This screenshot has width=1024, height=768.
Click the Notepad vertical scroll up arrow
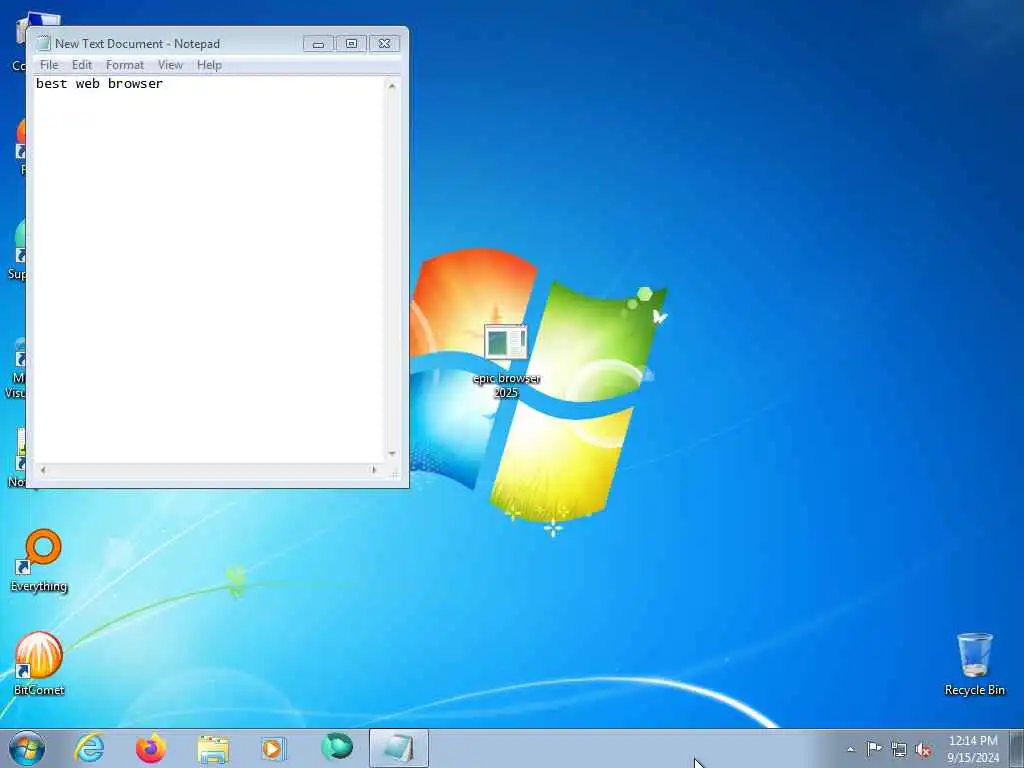point(392,86)
